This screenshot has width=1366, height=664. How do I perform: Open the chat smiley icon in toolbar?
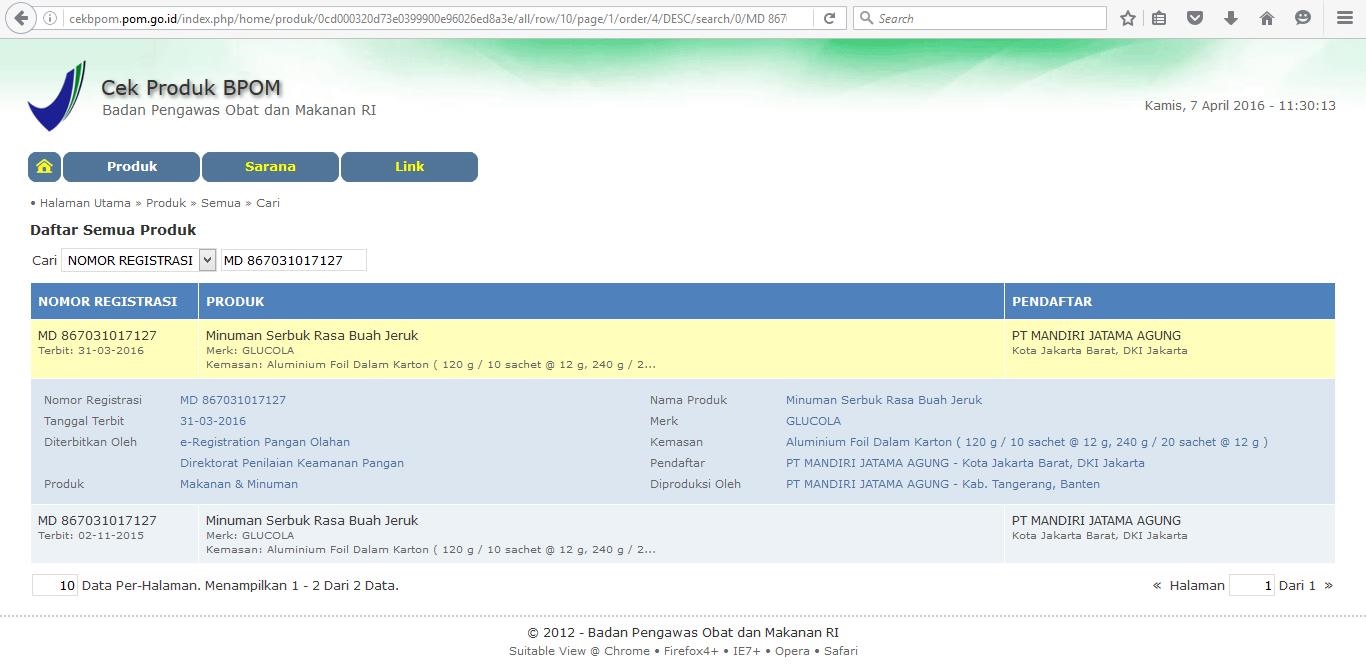pyautogui.click(x=1302, y=18)
